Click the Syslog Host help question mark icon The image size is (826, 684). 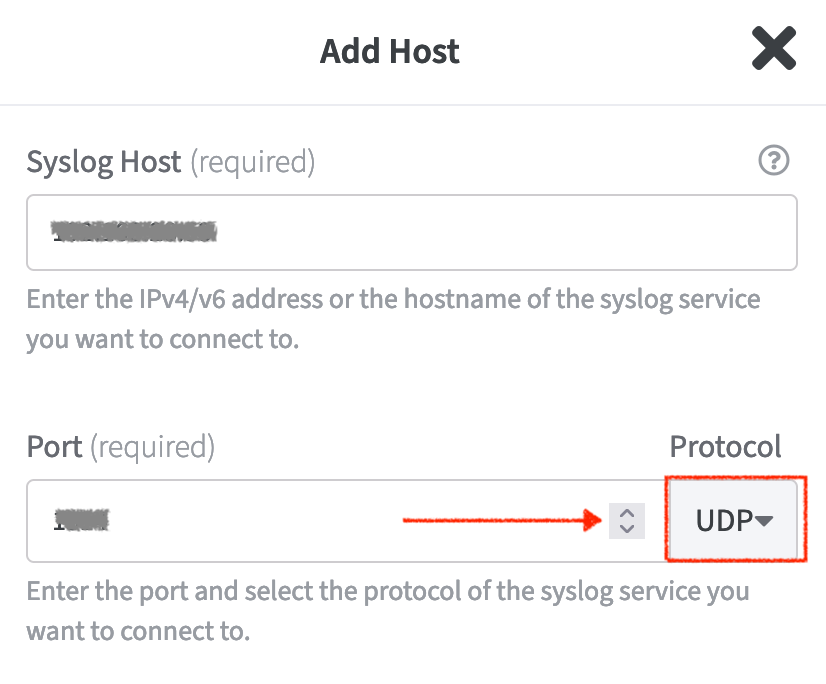pyautogui.click(x=774, y=161)
